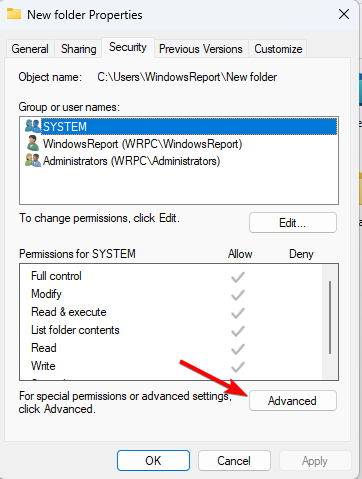The image size is (362, 479).
Task: Switch to the Sharing tab
Action: (x=79, y=49)
